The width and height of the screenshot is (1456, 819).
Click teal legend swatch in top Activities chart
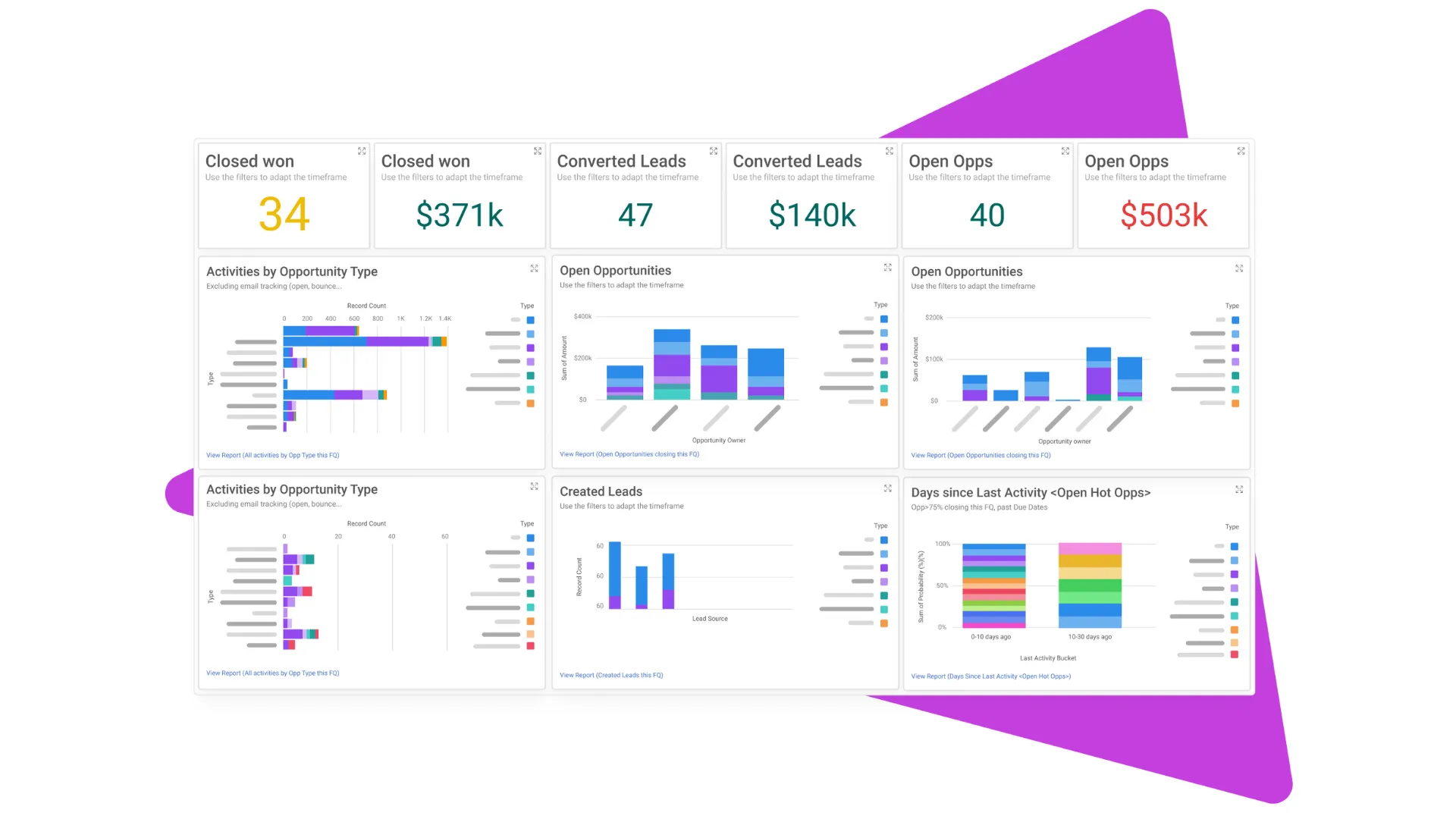pyautogui.click(x=531, y=375)
